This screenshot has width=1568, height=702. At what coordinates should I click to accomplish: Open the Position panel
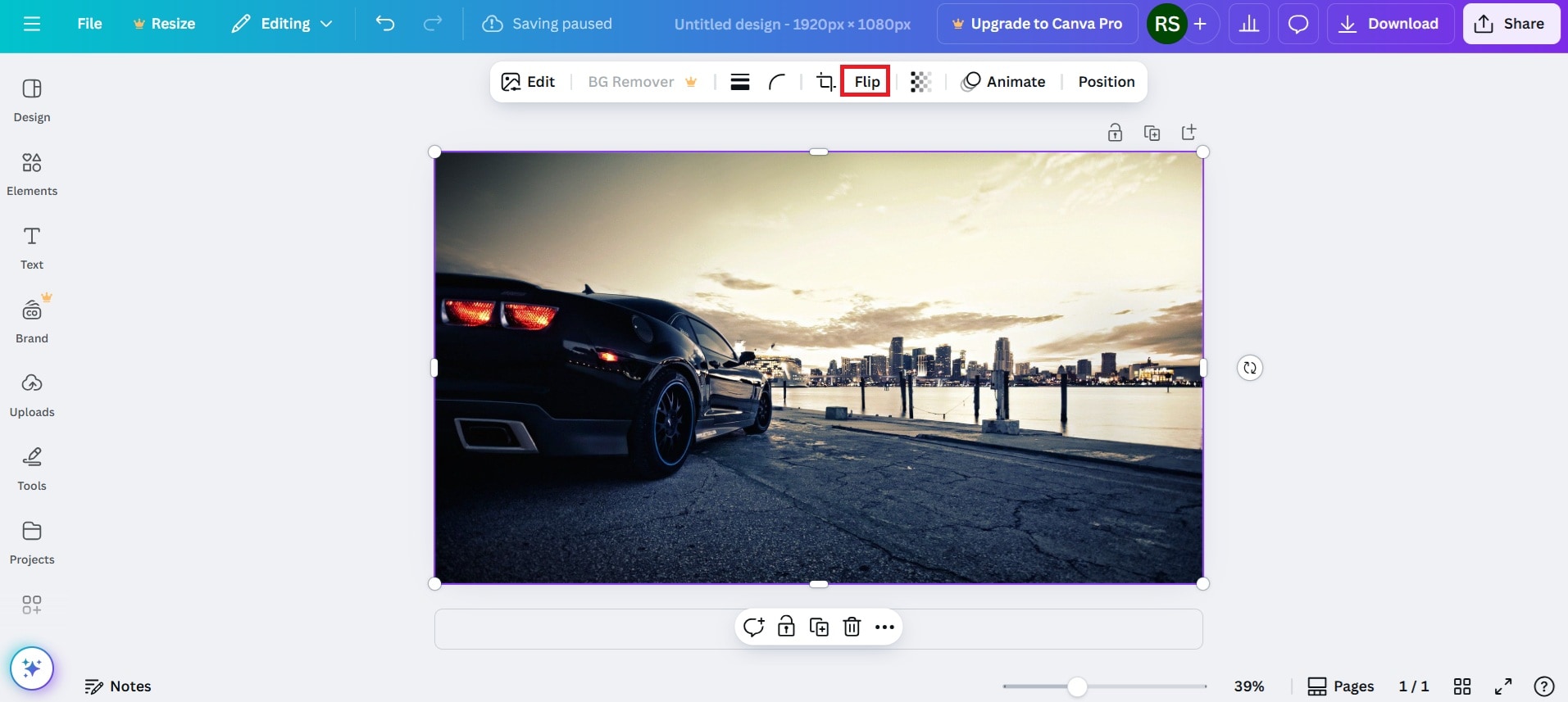point(1107,82)
